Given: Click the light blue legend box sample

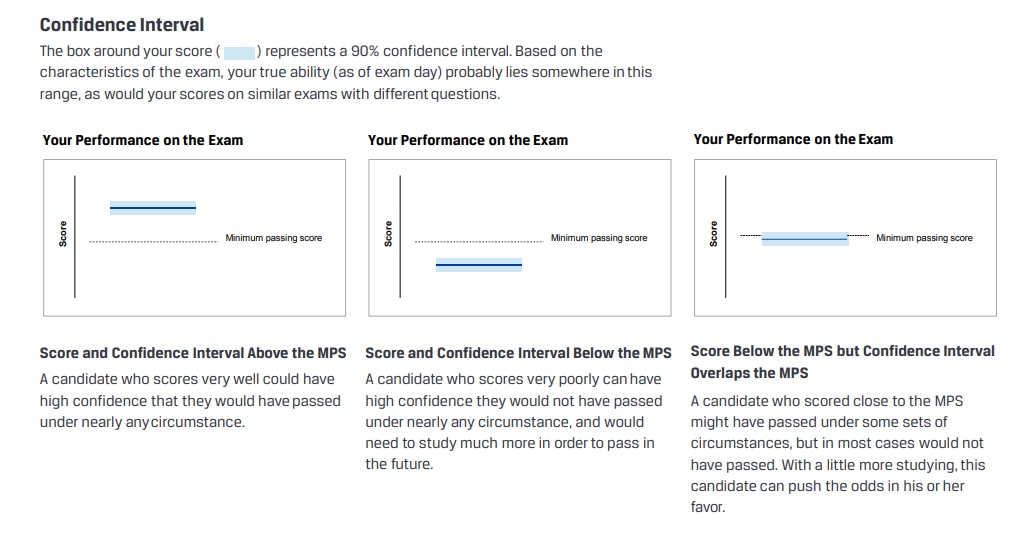Looking at the screenshot, I should [239, 53].
